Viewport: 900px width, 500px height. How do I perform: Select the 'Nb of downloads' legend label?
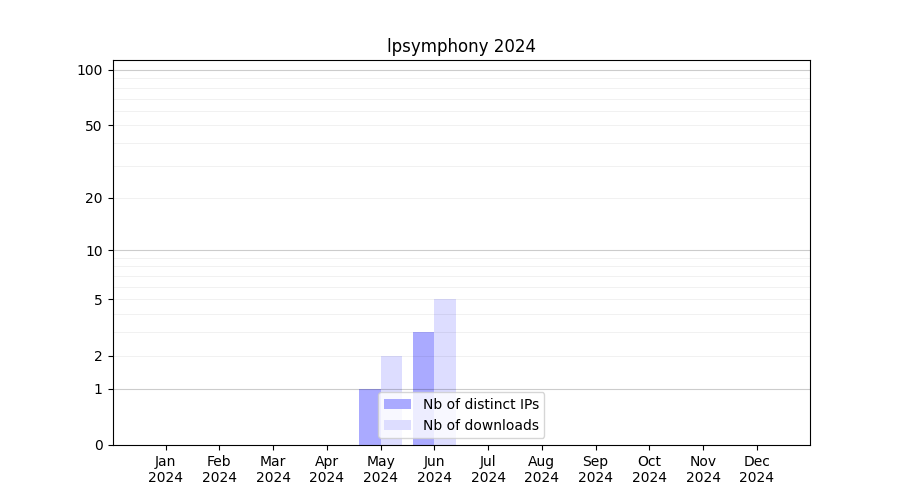tap(480, 426)
